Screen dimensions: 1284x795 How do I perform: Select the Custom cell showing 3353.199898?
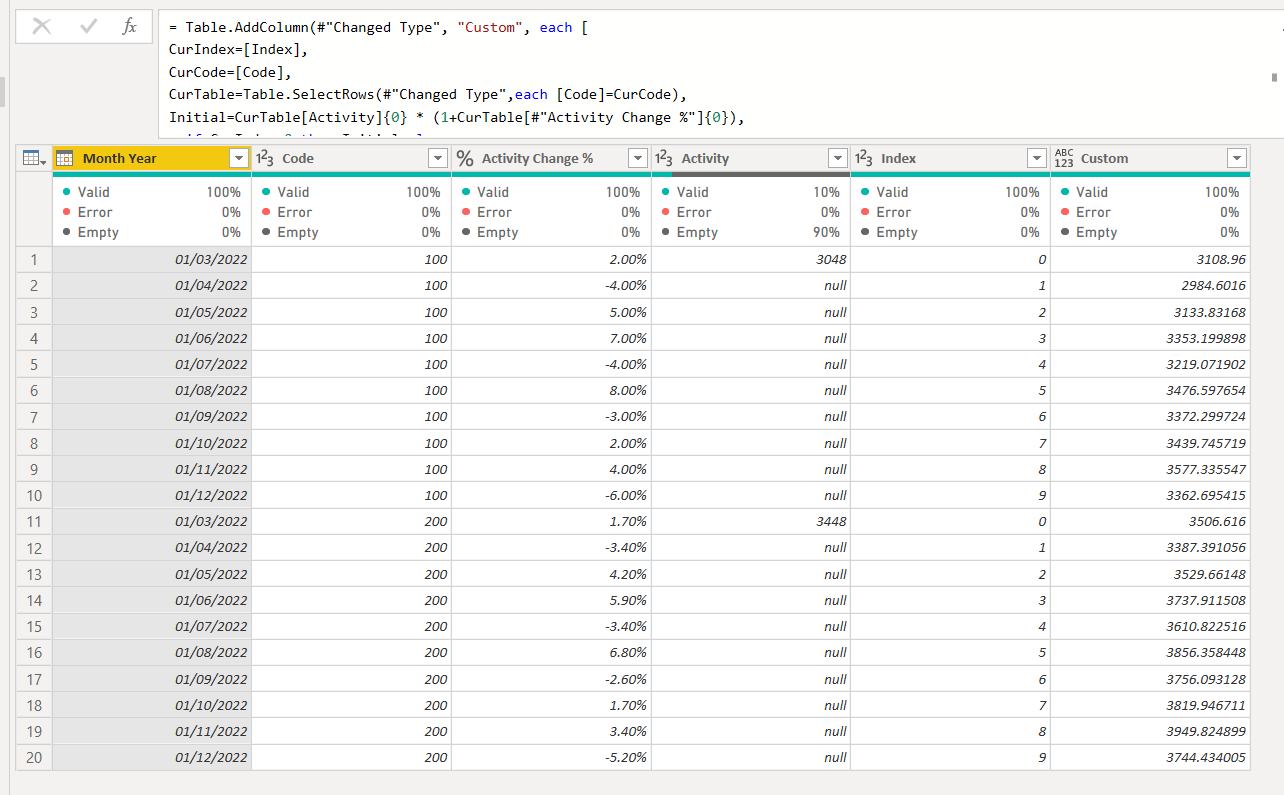[x=1150, y=338]
